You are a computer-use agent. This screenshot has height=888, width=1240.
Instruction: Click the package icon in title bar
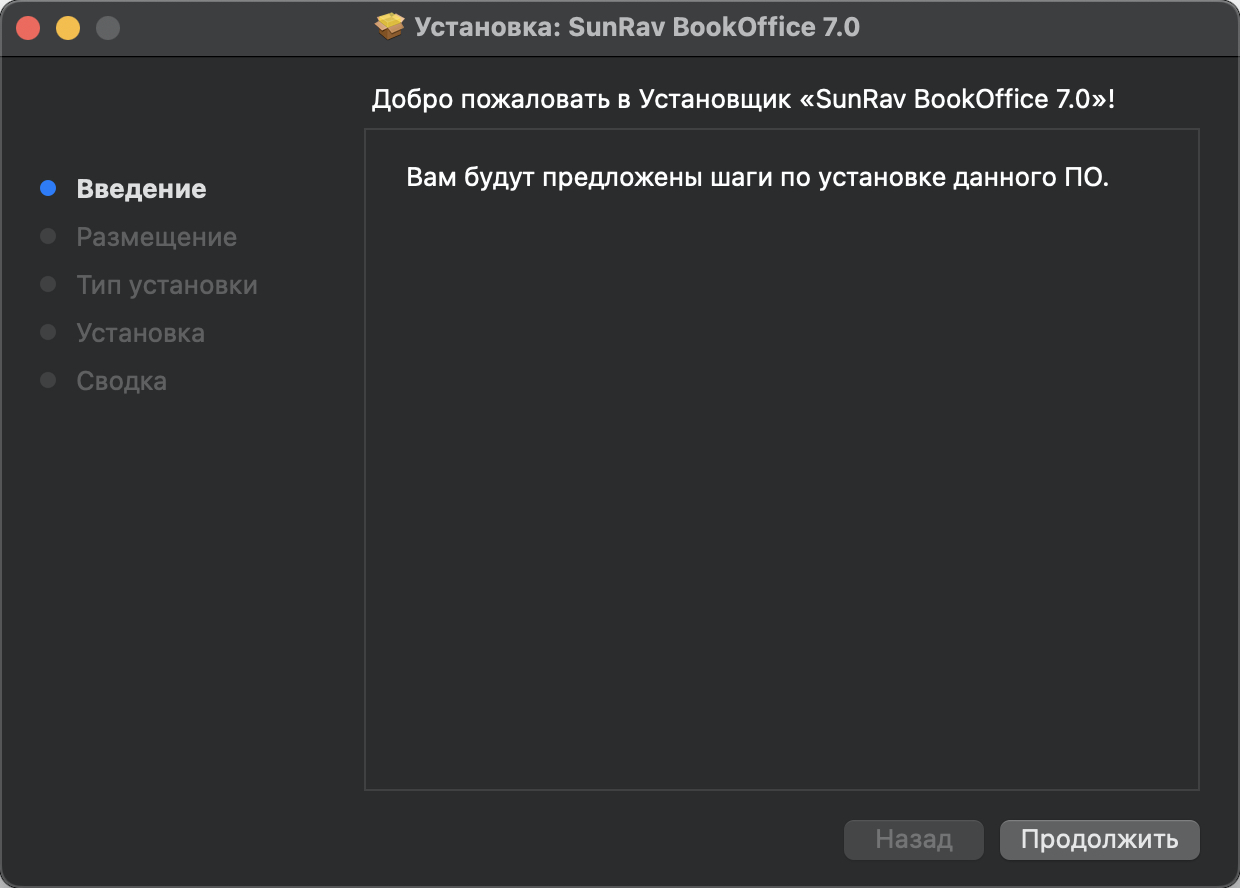[390, 27]
